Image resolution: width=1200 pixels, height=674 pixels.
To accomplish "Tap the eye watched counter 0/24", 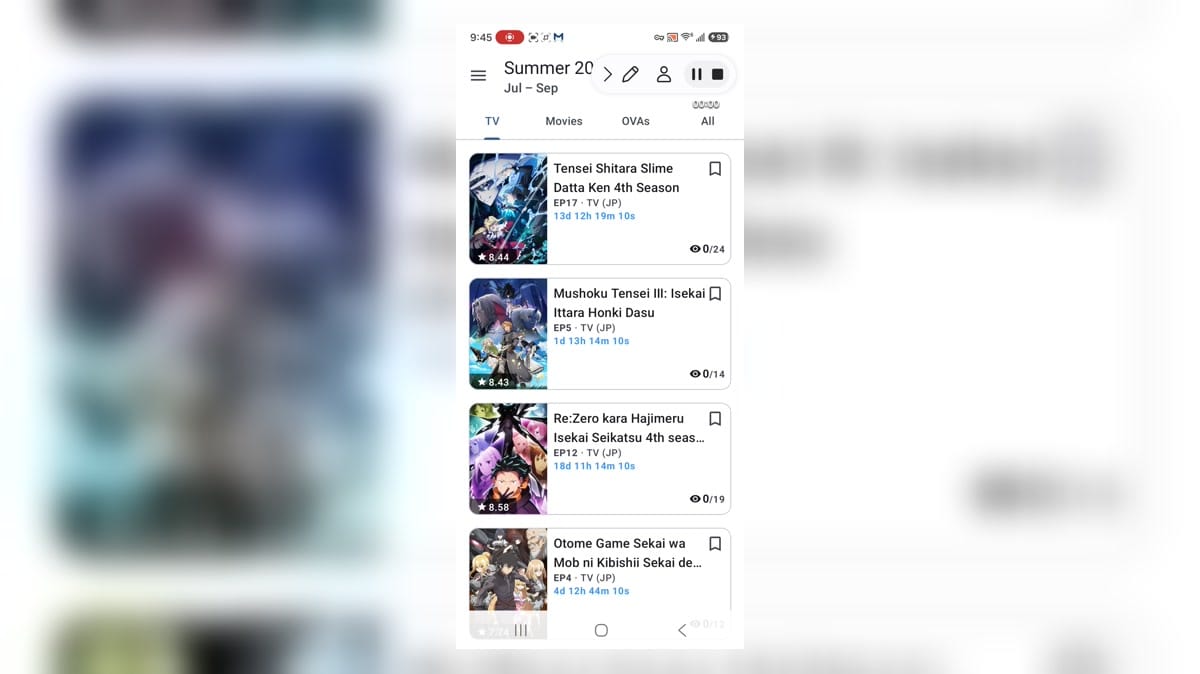I will click(707, 249).
